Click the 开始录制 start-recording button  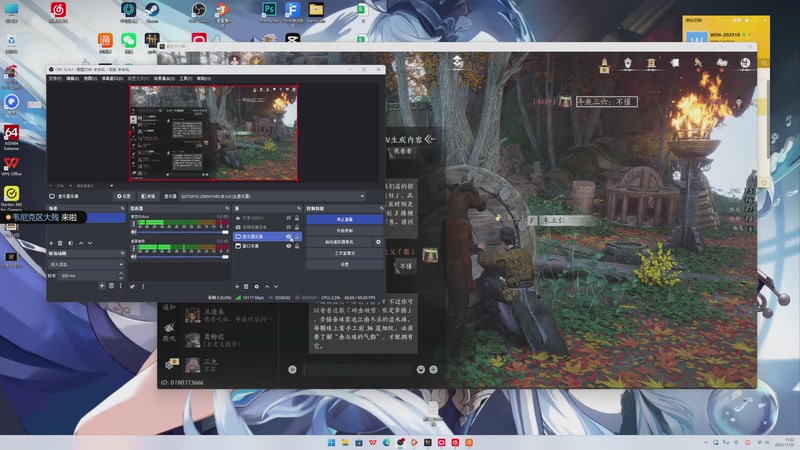pyautogui.click(x=344, y=231)
